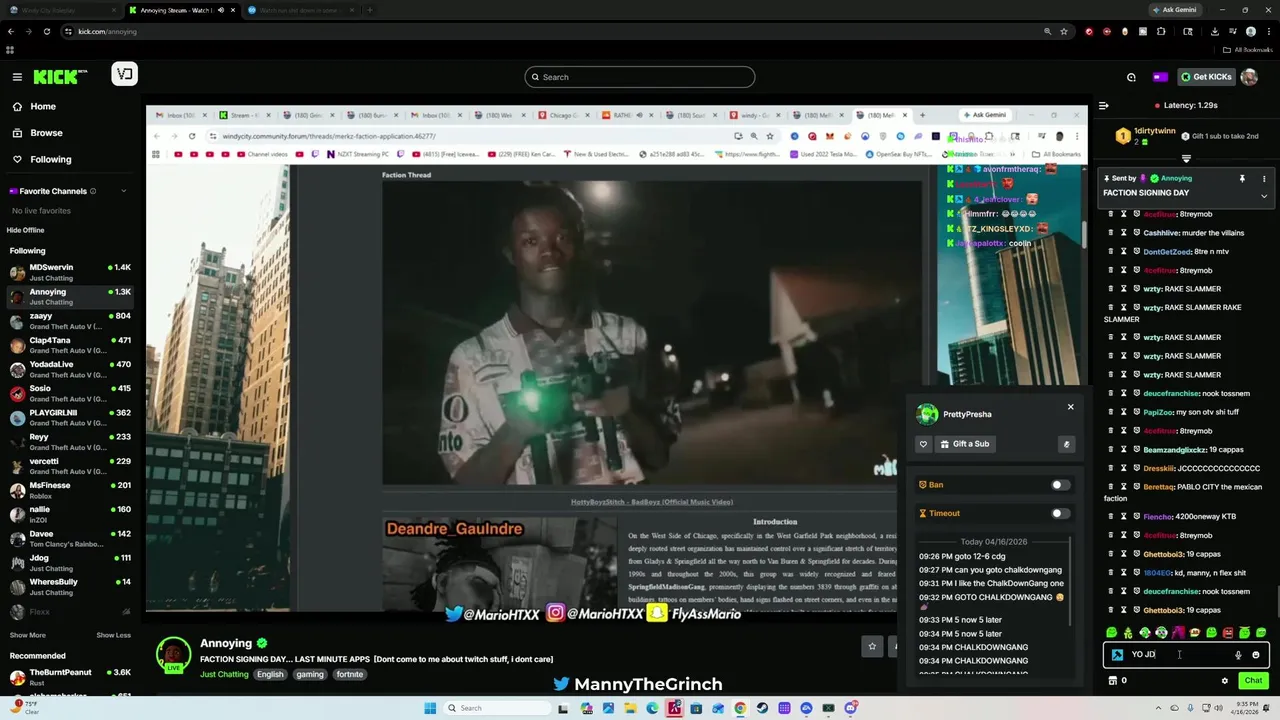Screen dimensions: 1280x720
Task: Open the Browse icon in sidebar
Action: tap(17, 133)
